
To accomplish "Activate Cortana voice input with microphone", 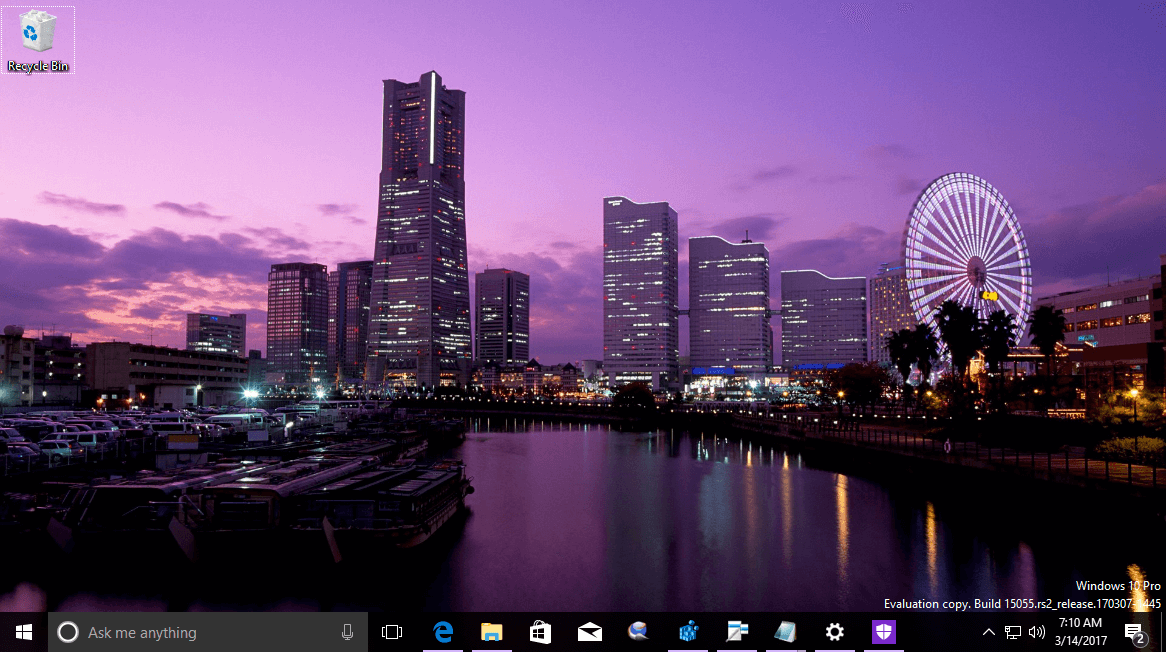I will point(347,632).
